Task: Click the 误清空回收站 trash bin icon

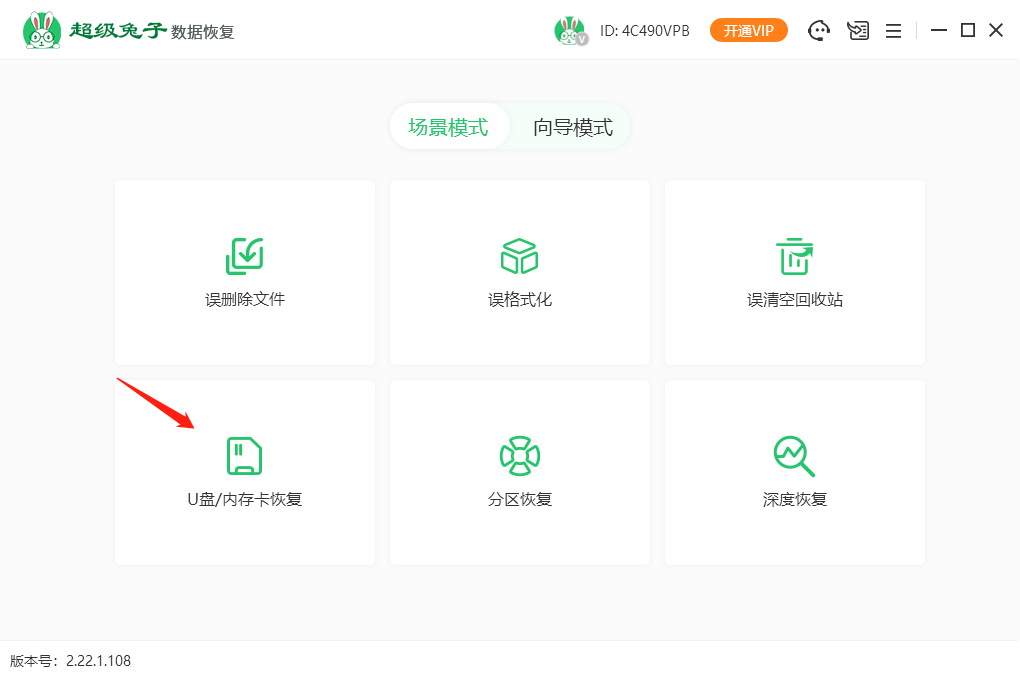Action: 794,256
